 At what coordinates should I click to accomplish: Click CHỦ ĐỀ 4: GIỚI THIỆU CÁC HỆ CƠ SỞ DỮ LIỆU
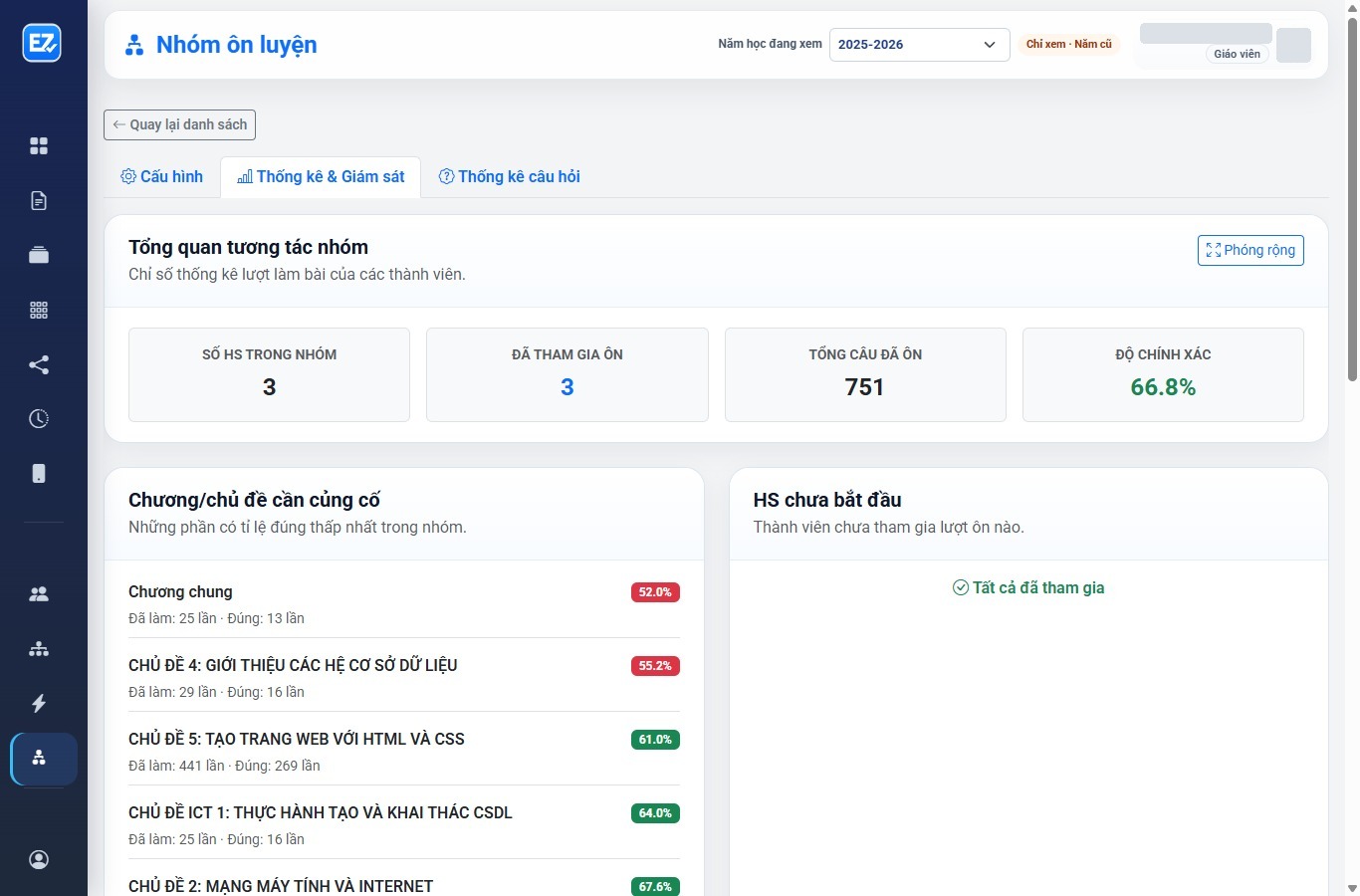coord(293,665)
